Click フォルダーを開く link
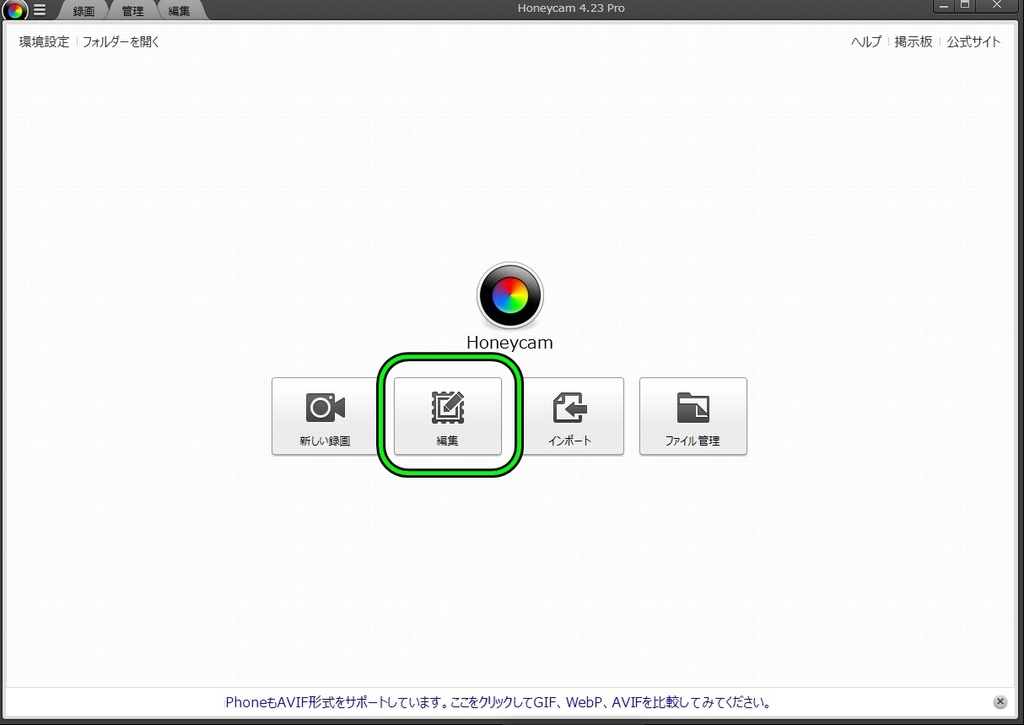The image size is (1024, 725). click(121, 42)
